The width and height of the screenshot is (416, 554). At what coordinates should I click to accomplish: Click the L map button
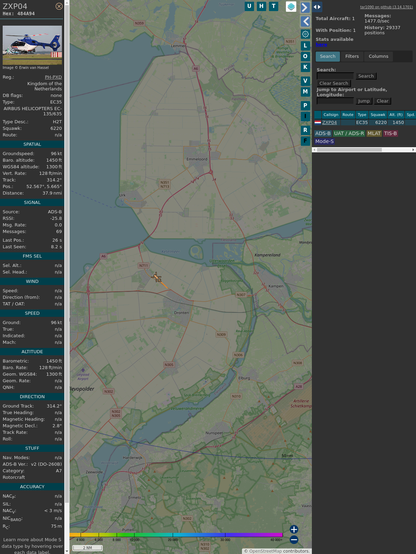305,45
